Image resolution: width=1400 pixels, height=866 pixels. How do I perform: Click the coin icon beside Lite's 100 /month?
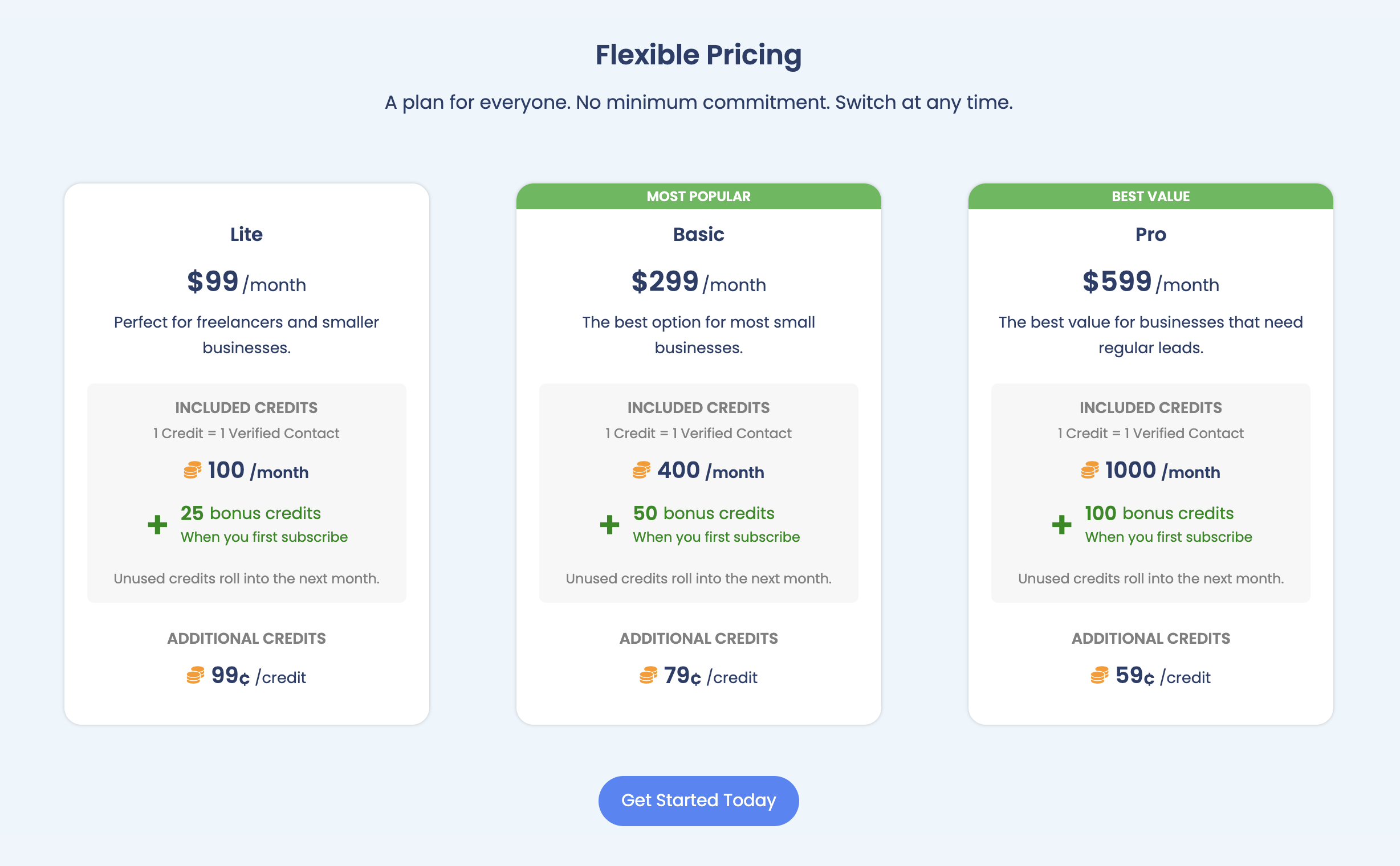pyautogui.click(x=193, y=470)
